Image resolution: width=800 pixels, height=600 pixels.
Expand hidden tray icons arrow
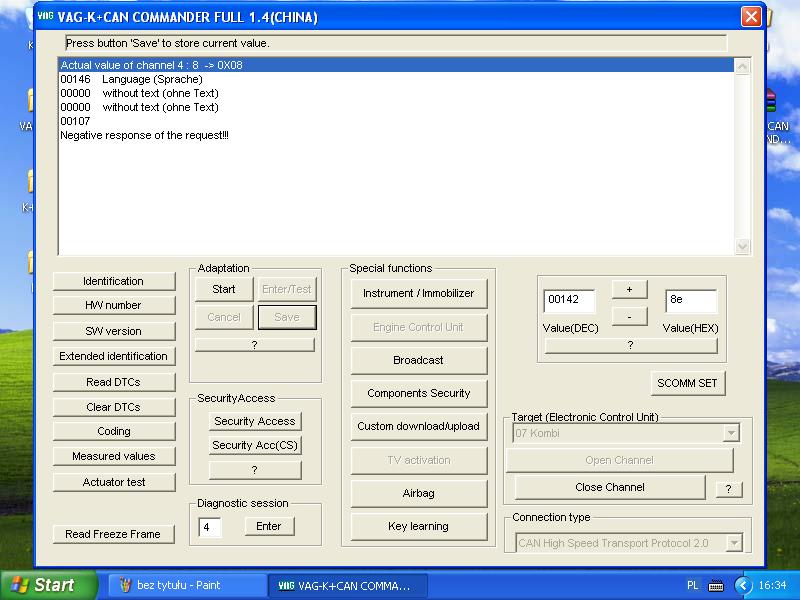point(743,585)
